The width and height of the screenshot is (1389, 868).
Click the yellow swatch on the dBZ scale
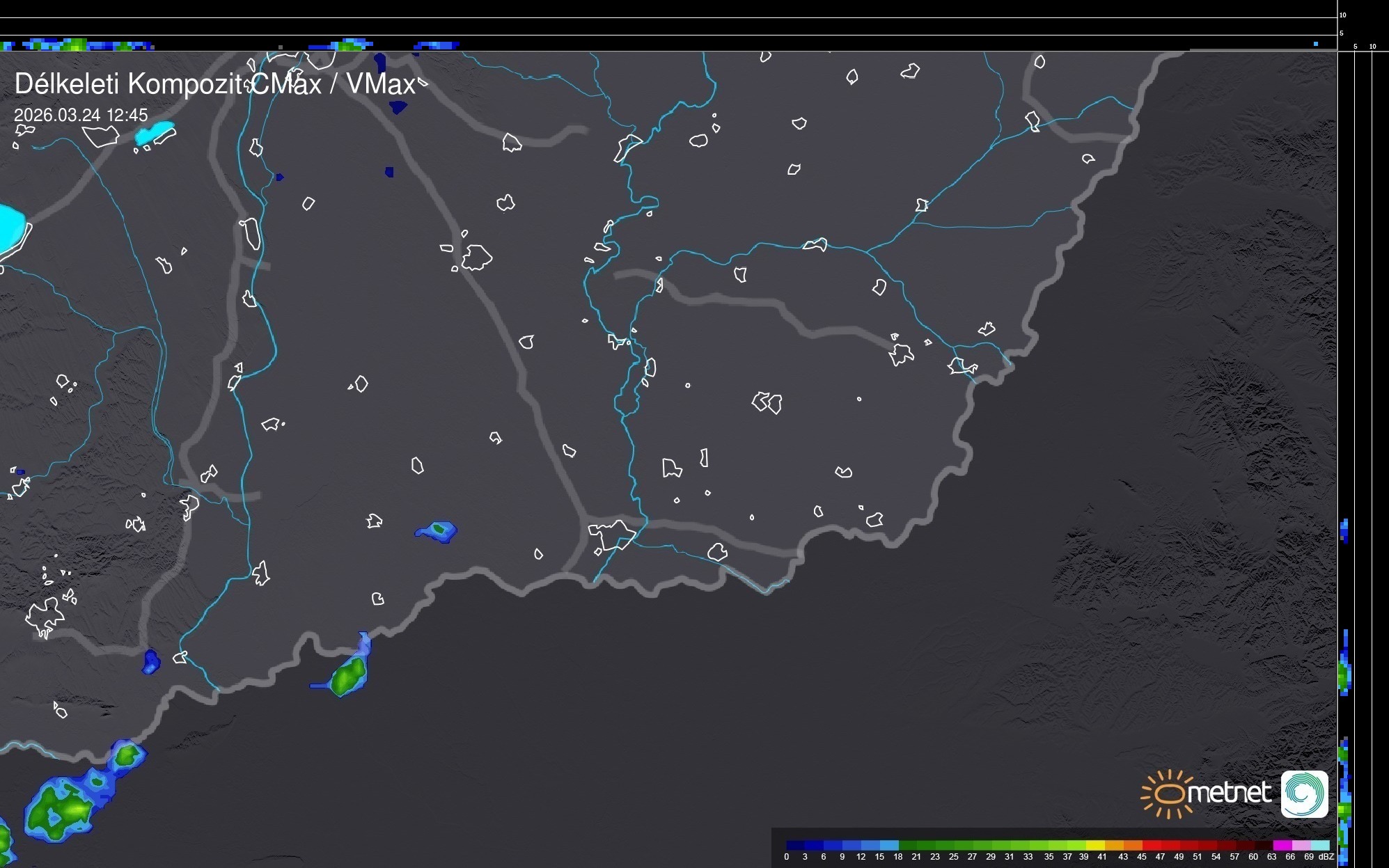(x=1095, y=845)
